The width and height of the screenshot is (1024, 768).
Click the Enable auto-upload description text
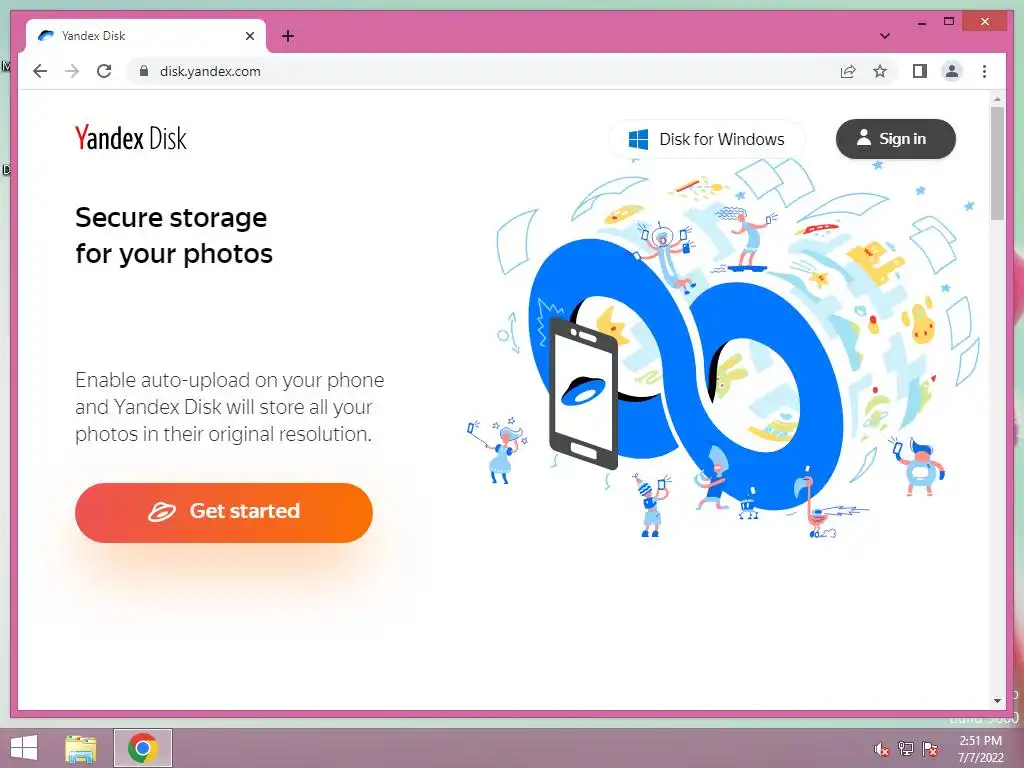point(230,407)
